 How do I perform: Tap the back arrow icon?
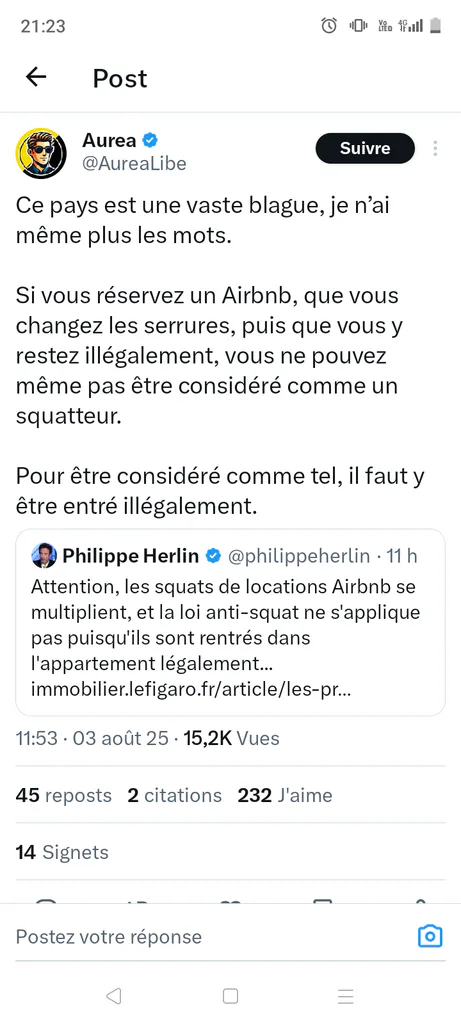point(36,77)
